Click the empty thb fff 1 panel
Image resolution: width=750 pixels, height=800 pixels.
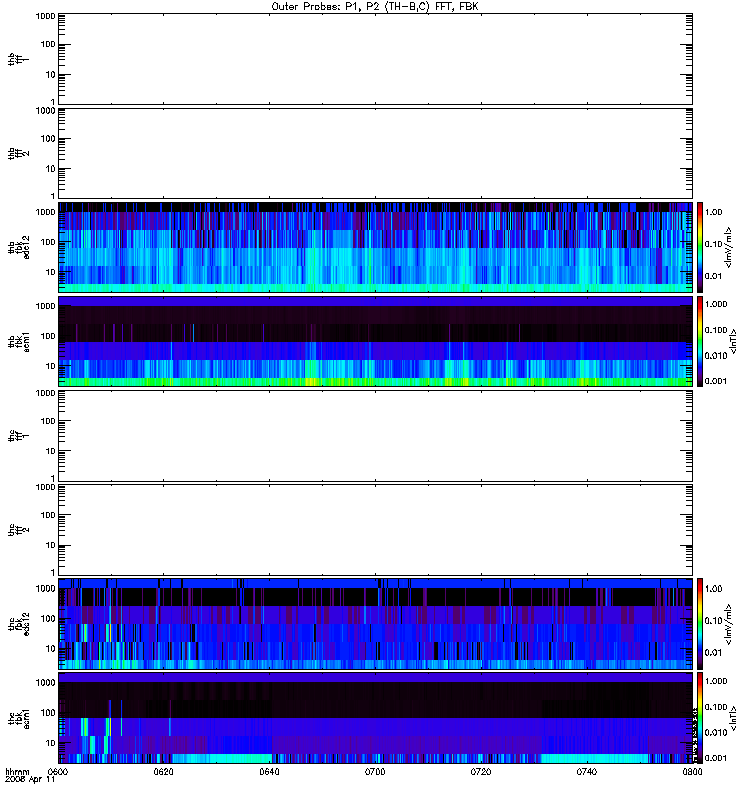point(375,59)
